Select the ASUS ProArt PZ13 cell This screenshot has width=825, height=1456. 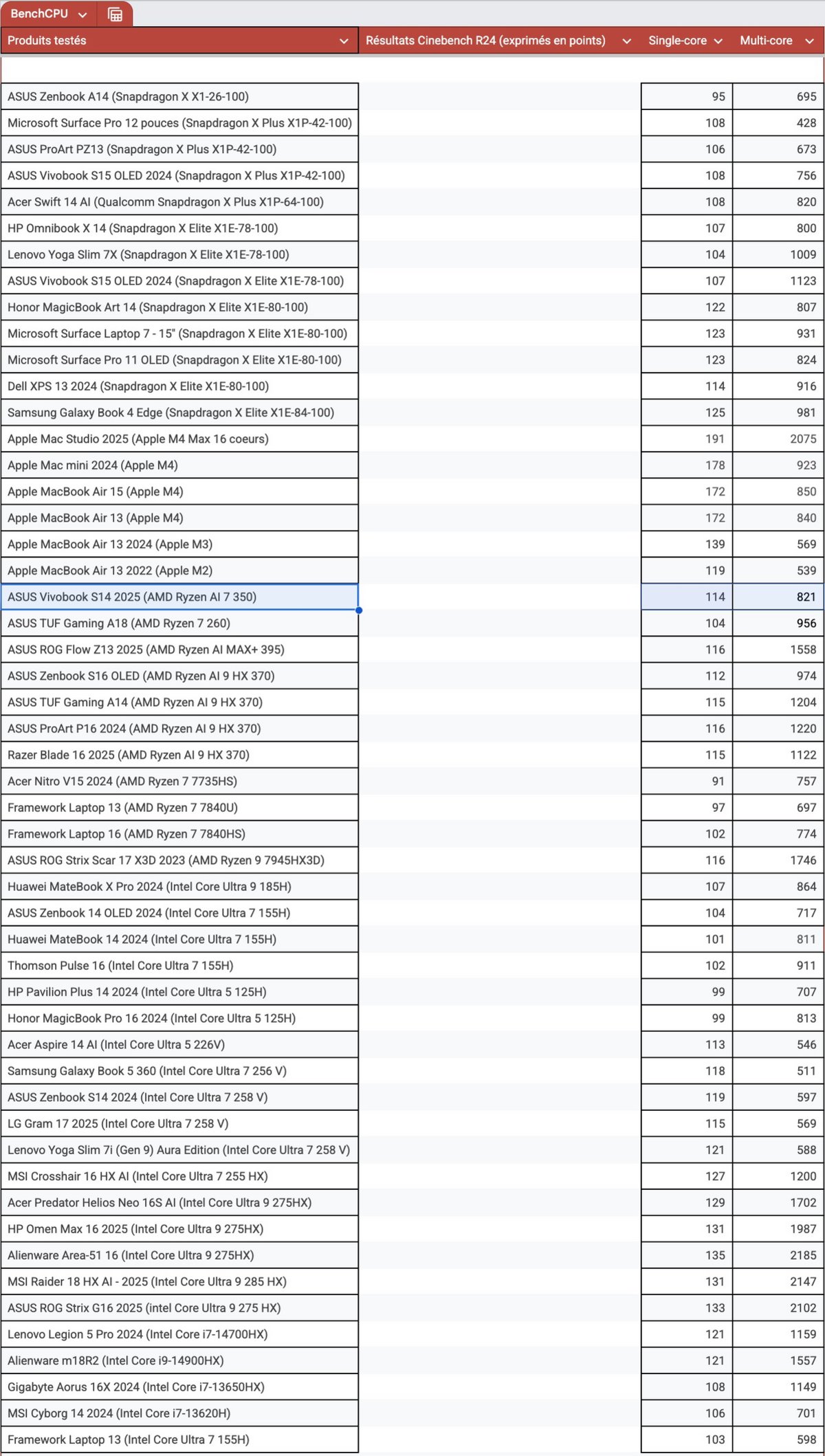[x=179, y=149]
